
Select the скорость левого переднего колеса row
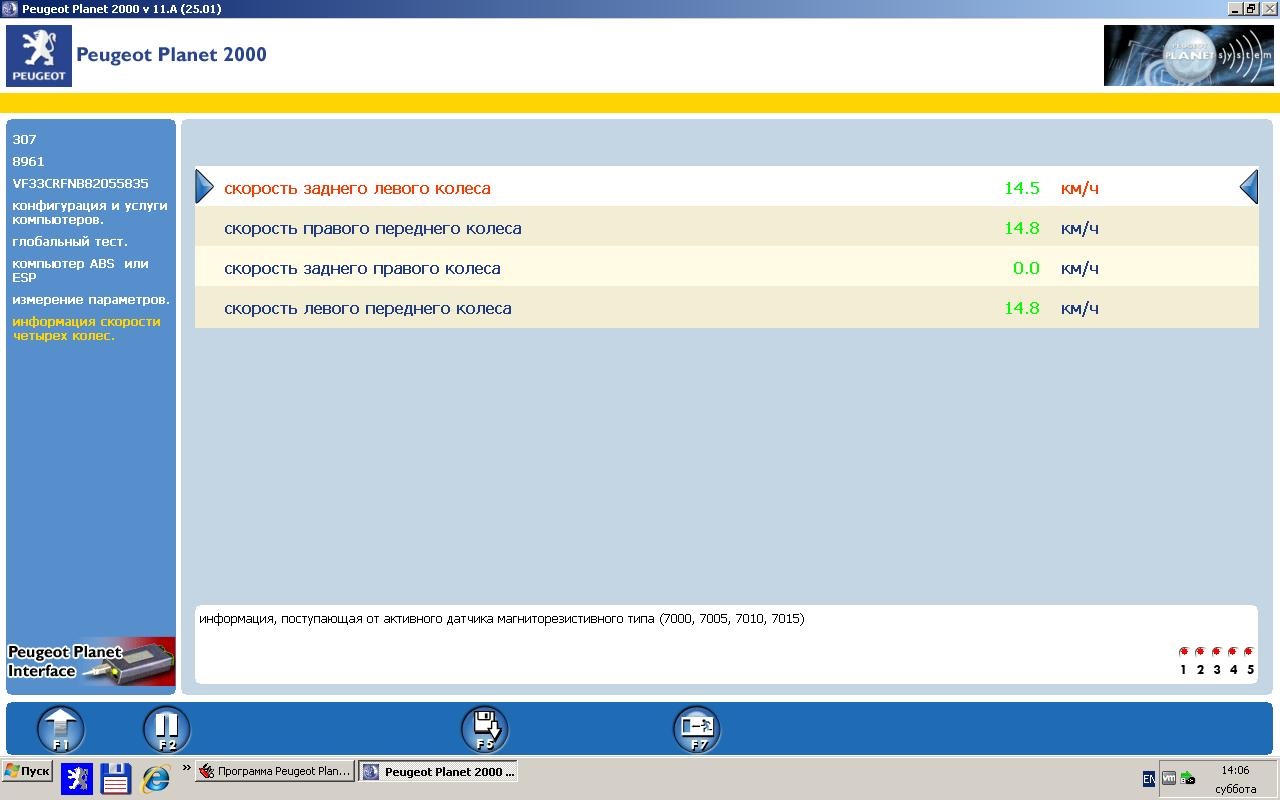727,307
